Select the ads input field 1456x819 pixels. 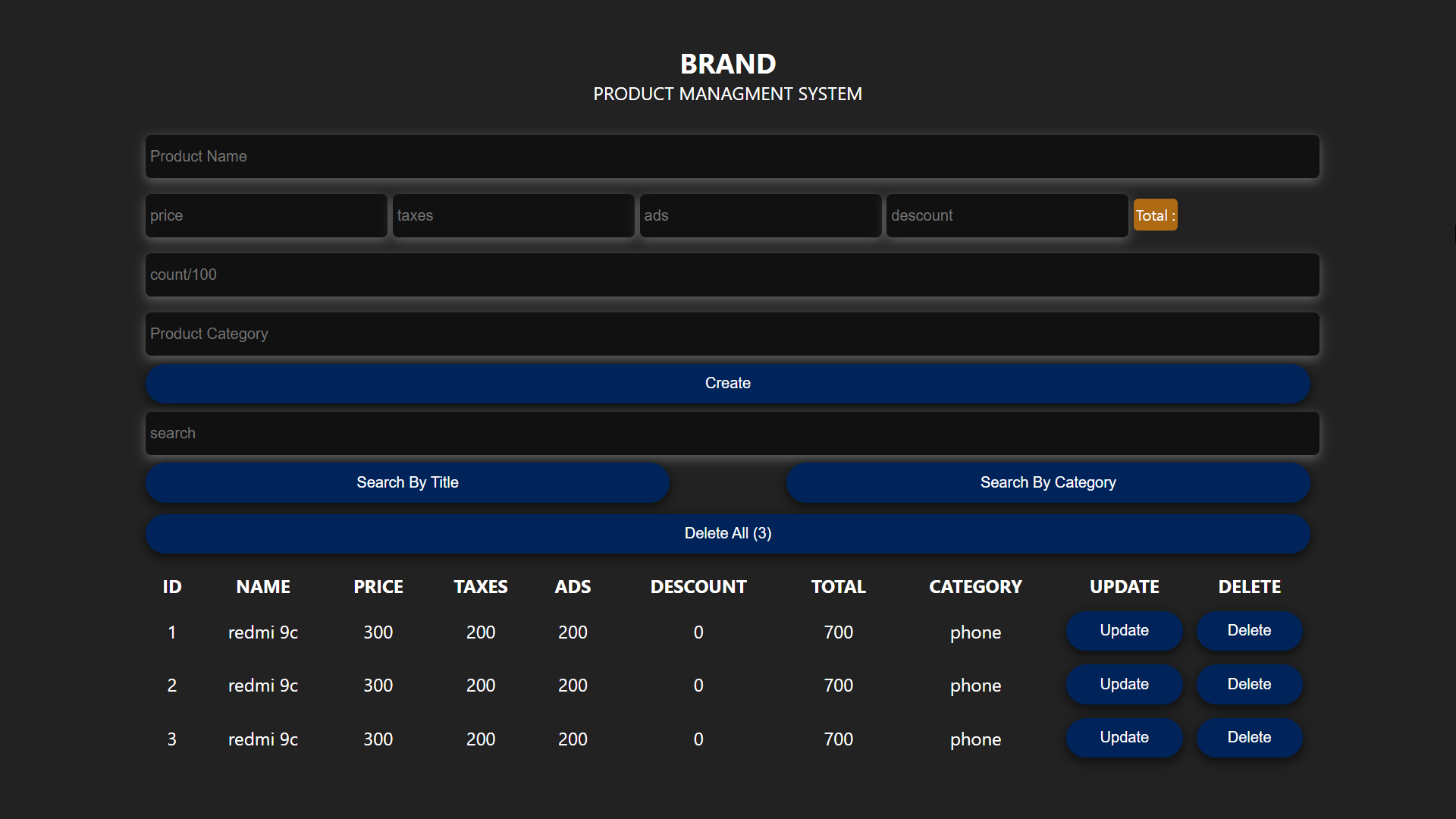(760, 215)
